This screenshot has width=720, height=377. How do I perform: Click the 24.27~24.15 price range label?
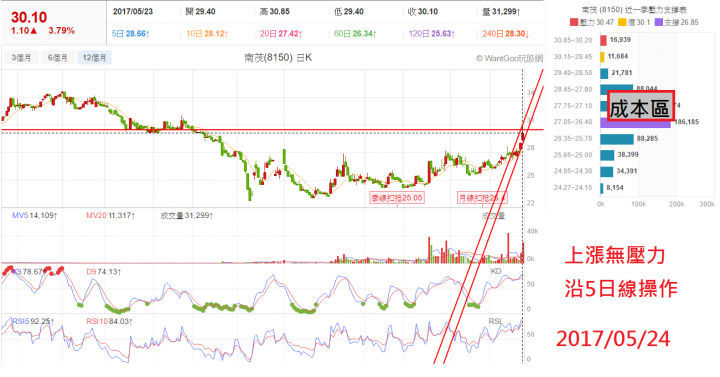pos(573,187)
